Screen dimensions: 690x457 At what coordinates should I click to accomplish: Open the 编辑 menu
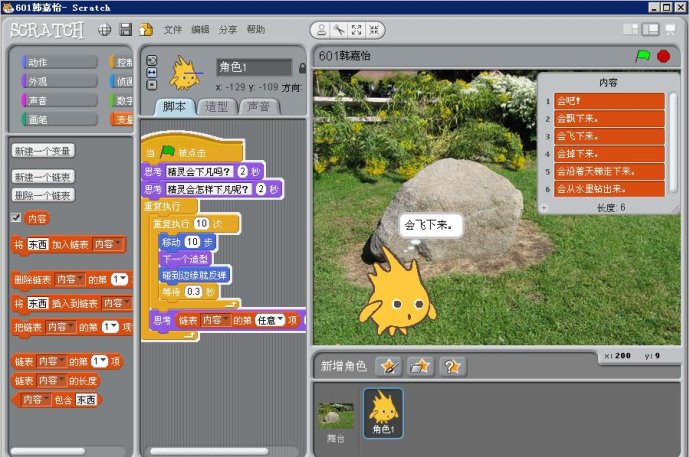[x=200, y=29]
